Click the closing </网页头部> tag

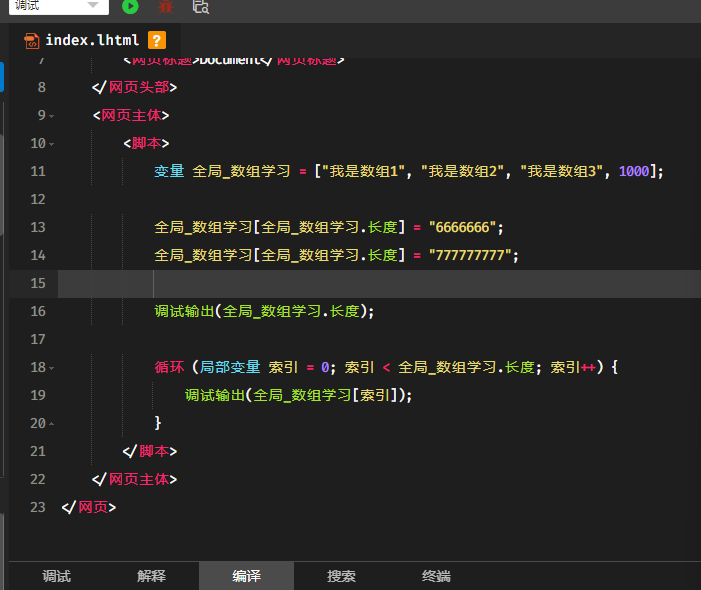(135, 87)
